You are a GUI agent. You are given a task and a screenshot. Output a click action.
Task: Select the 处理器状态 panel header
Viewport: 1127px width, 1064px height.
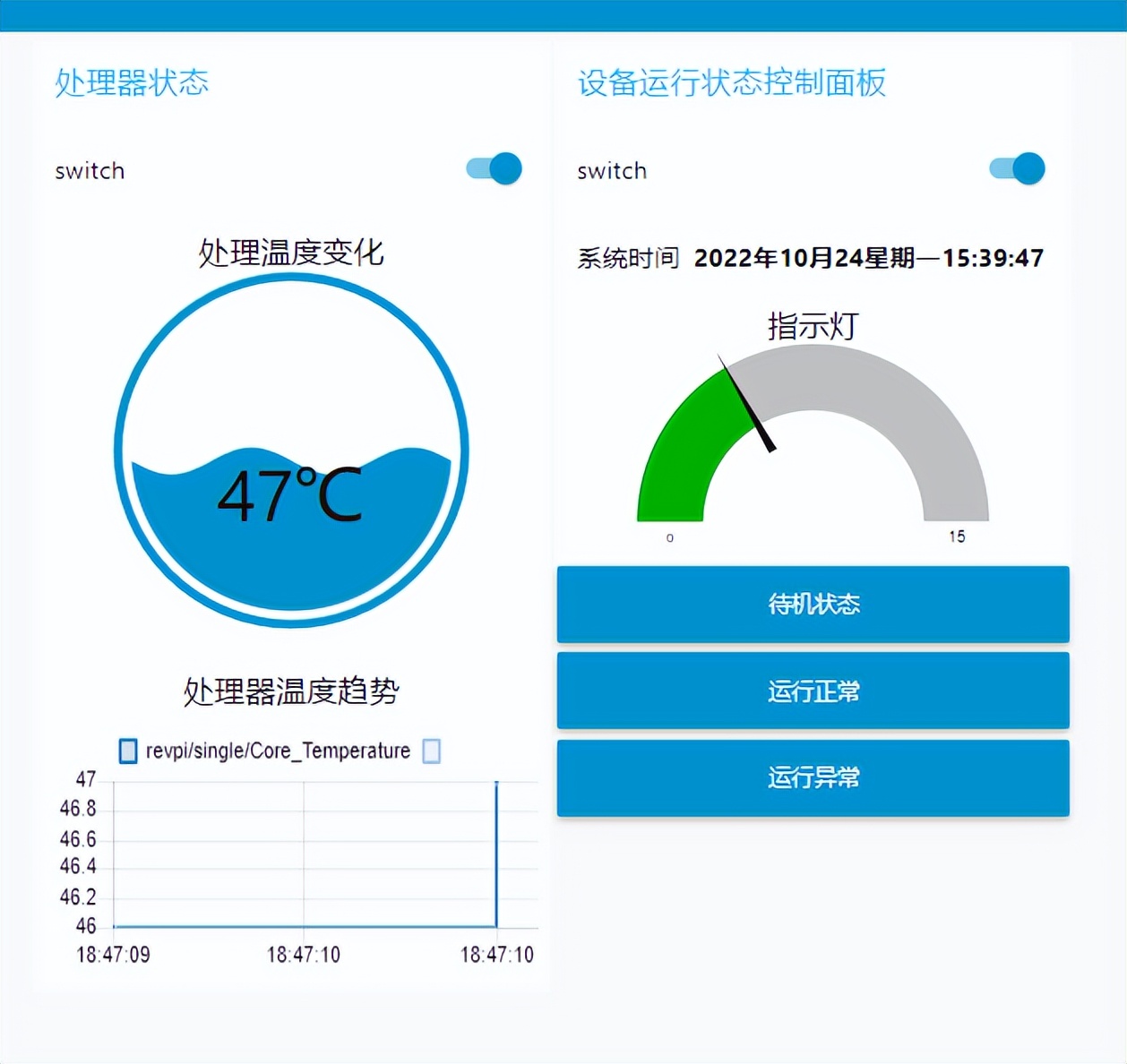click(x=132, y=82)
